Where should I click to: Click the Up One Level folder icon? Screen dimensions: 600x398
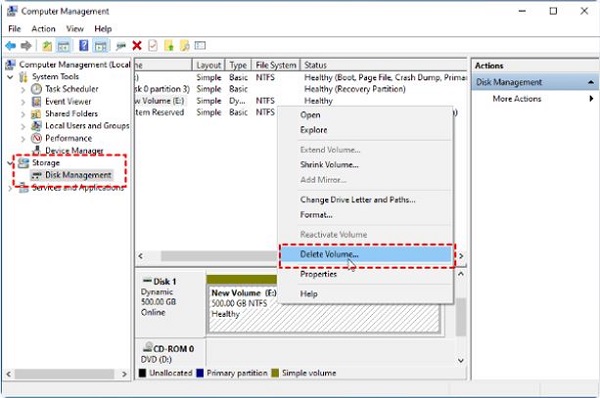pos(47,46)
